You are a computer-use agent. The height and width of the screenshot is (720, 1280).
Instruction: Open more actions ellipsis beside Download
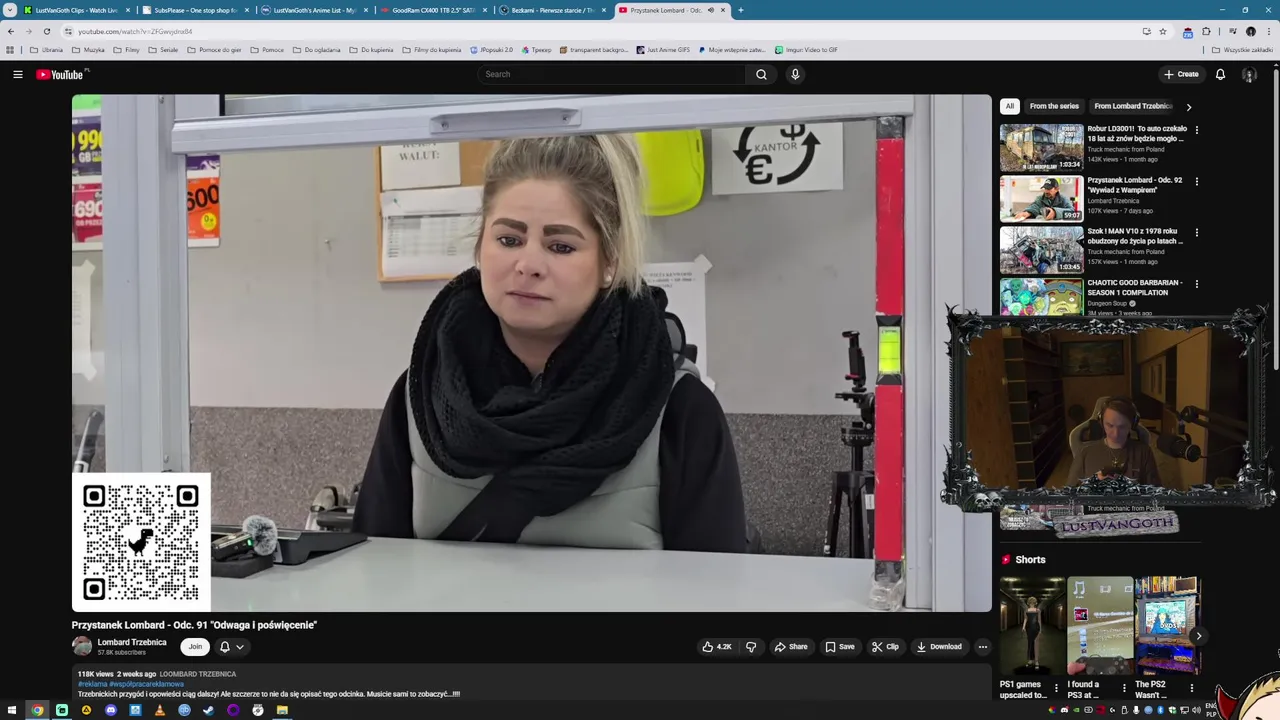click(982, 647)
